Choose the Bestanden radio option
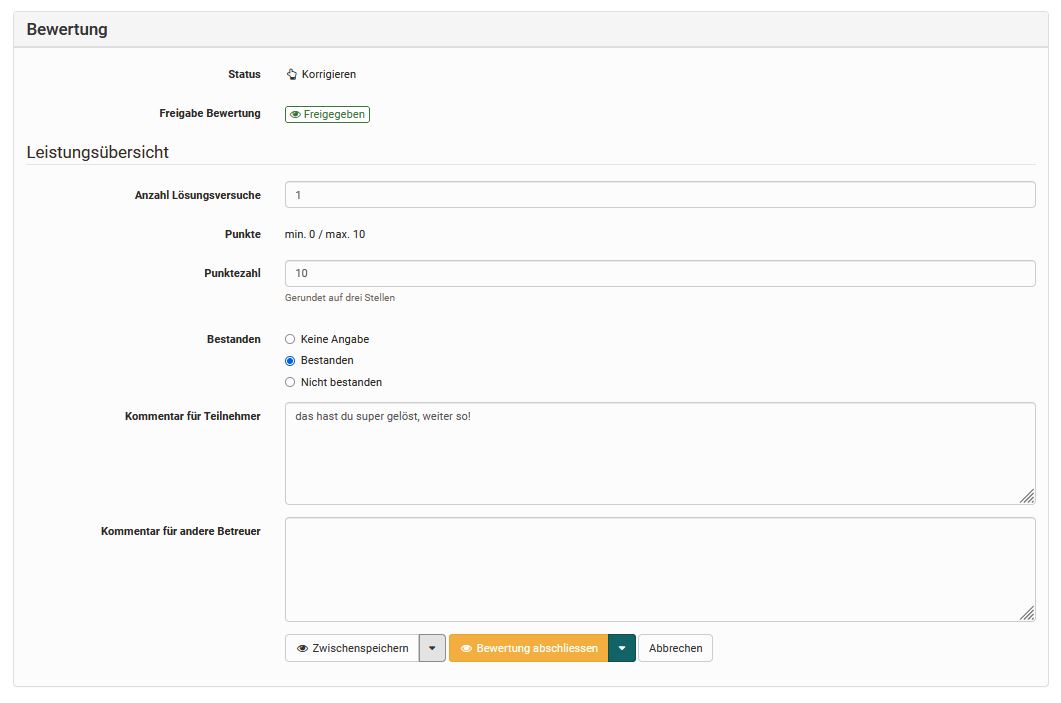The image size is (1061, 703). coord(290,360)
